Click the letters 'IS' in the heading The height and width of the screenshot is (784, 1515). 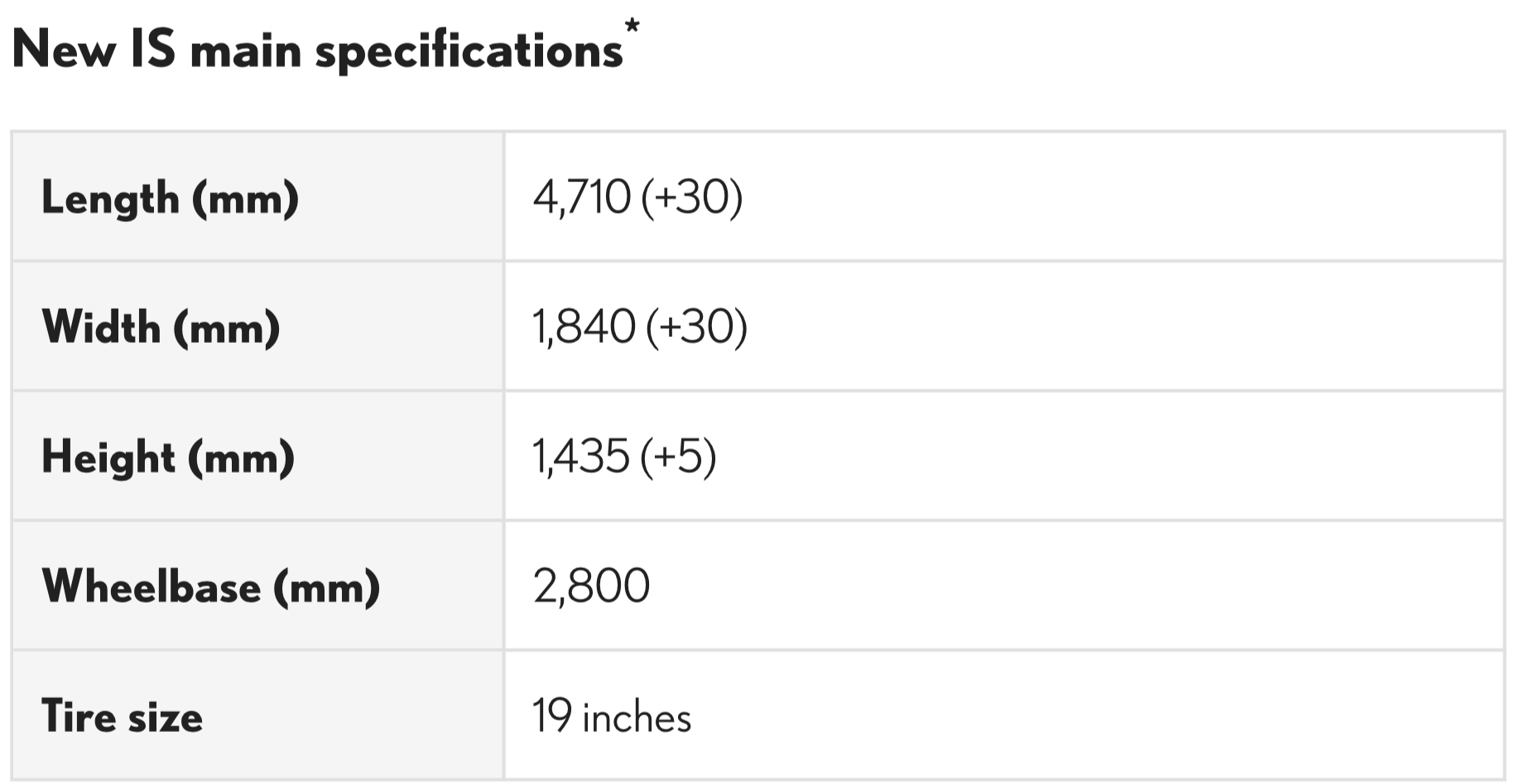(153, 49)
